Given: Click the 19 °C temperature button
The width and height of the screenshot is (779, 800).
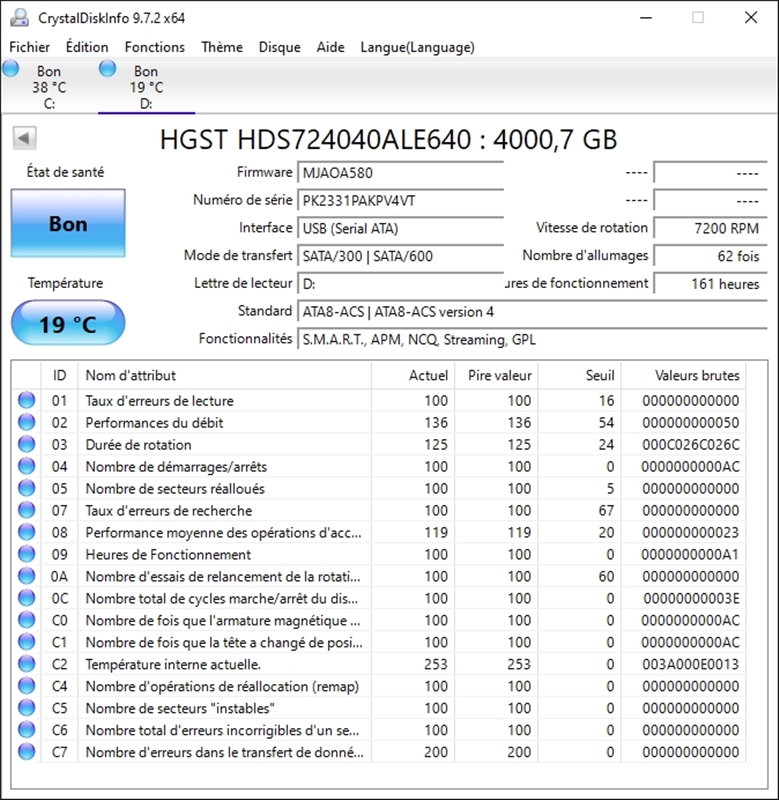Looking at the screenshot, I should click(68, 324).
